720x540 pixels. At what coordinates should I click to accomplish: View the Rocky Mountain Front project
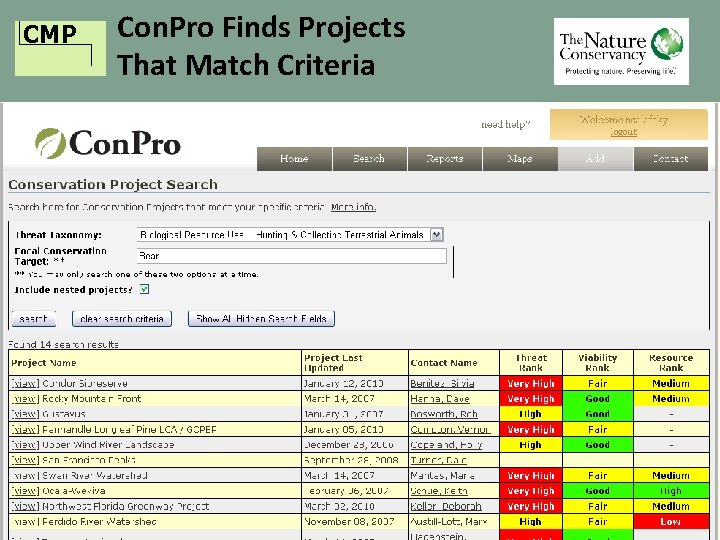[25, 399]
